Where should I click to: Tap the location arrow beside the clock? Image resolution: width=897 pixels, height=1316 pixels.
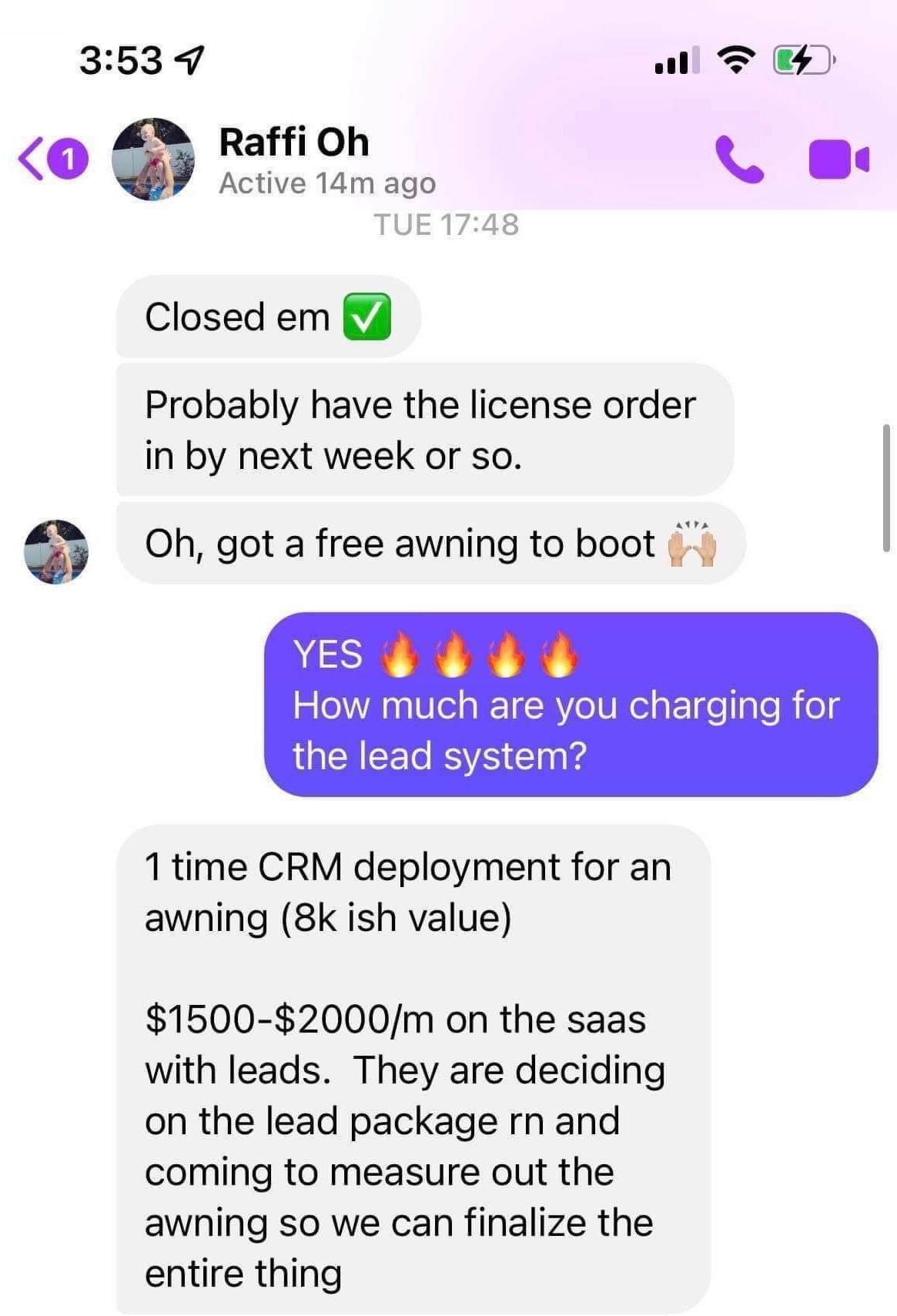[190, 60]
